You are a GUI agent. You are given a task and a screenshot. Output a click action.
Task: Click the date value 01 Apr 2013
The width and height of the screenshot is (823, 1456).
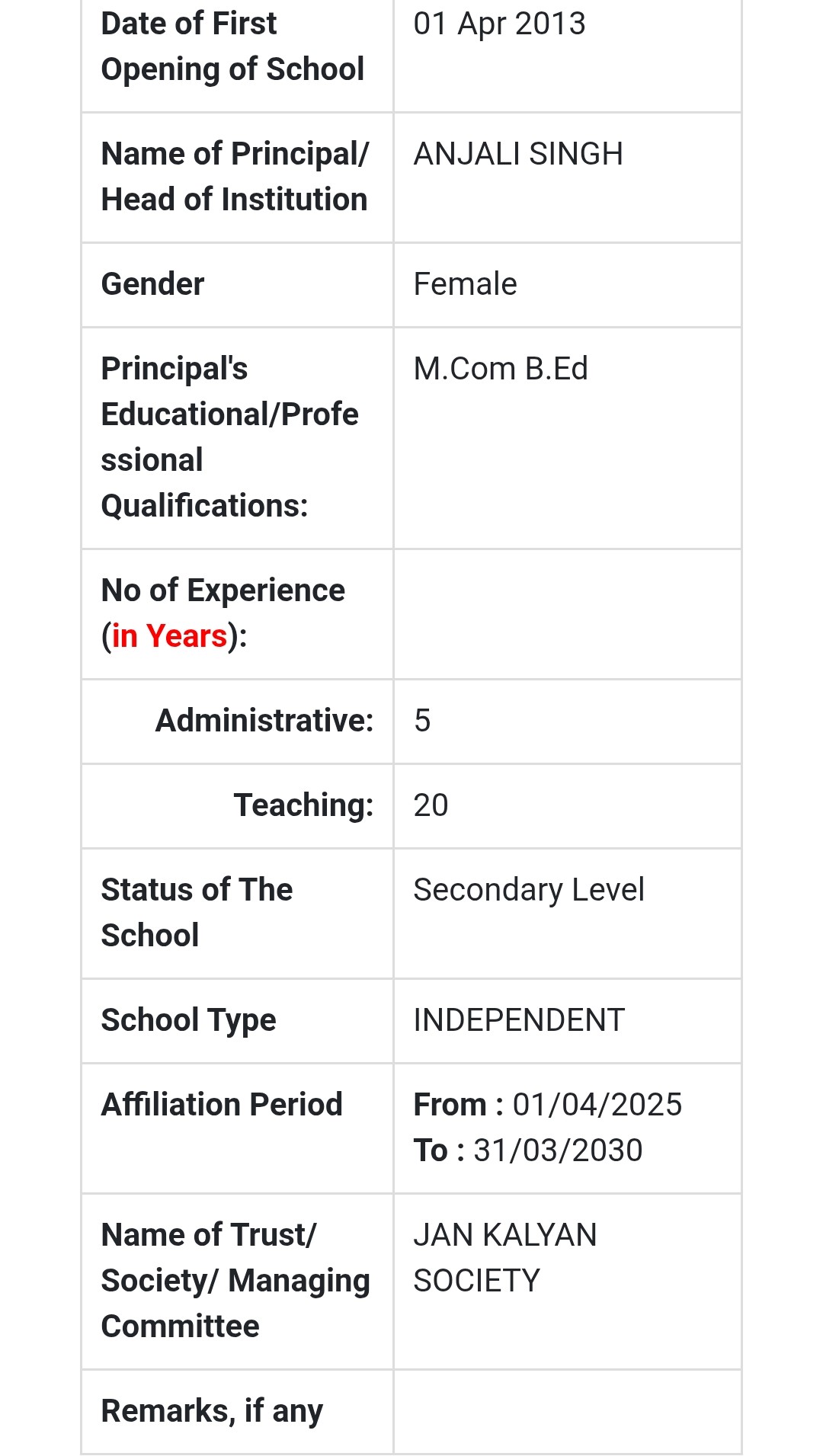pos(499,24)
